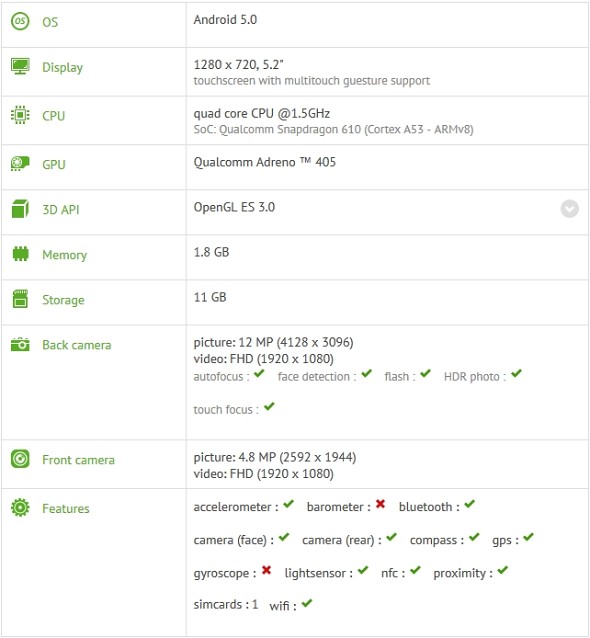This screenshot has width=590, height=638.
Task: Select the CPU chip icon
Action: point(20,115)
